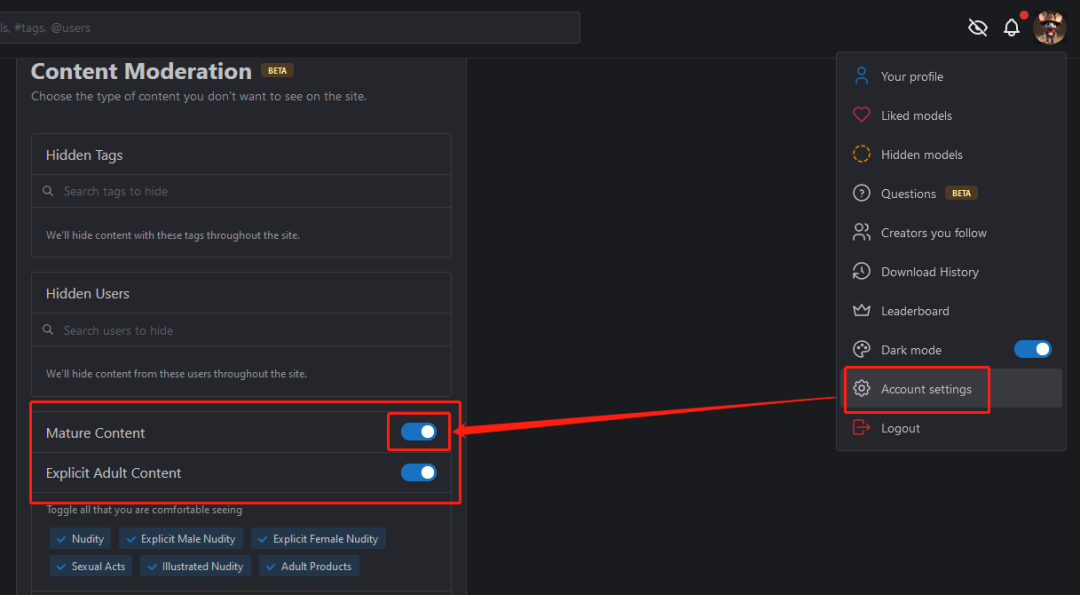The height and width of the screenshot is (595, 1080).
Task: Toggle the Dark mode switch
Action: point(1032,349)
